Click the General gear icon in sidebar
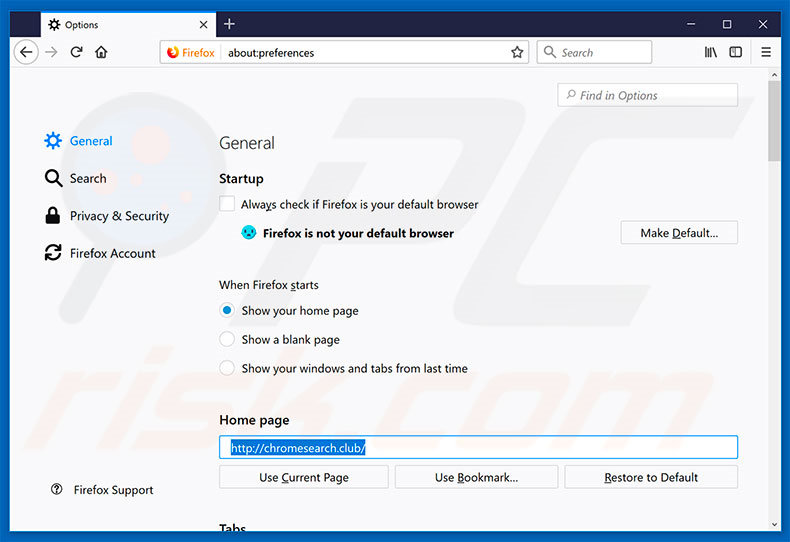Image resolution: width=790 pixels, height=542 pixels. tap(53, 141)
